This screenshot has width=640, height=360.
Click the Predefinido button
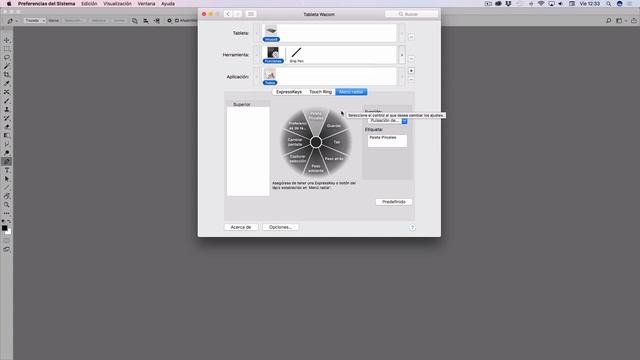393,202
